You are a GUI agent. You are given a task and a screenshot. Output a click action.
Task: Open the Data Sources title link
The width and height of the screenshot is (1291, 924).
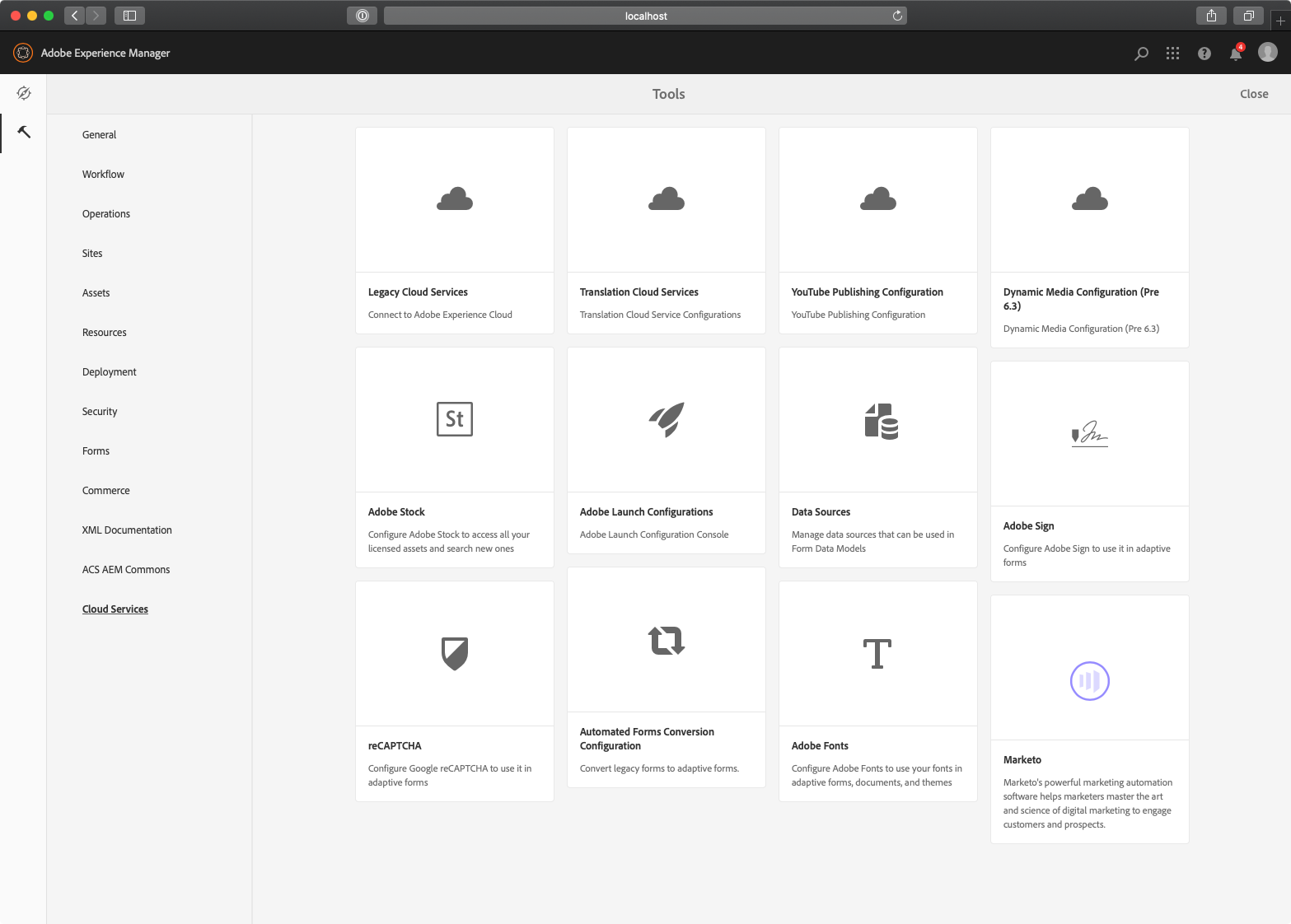coord(821,512)
